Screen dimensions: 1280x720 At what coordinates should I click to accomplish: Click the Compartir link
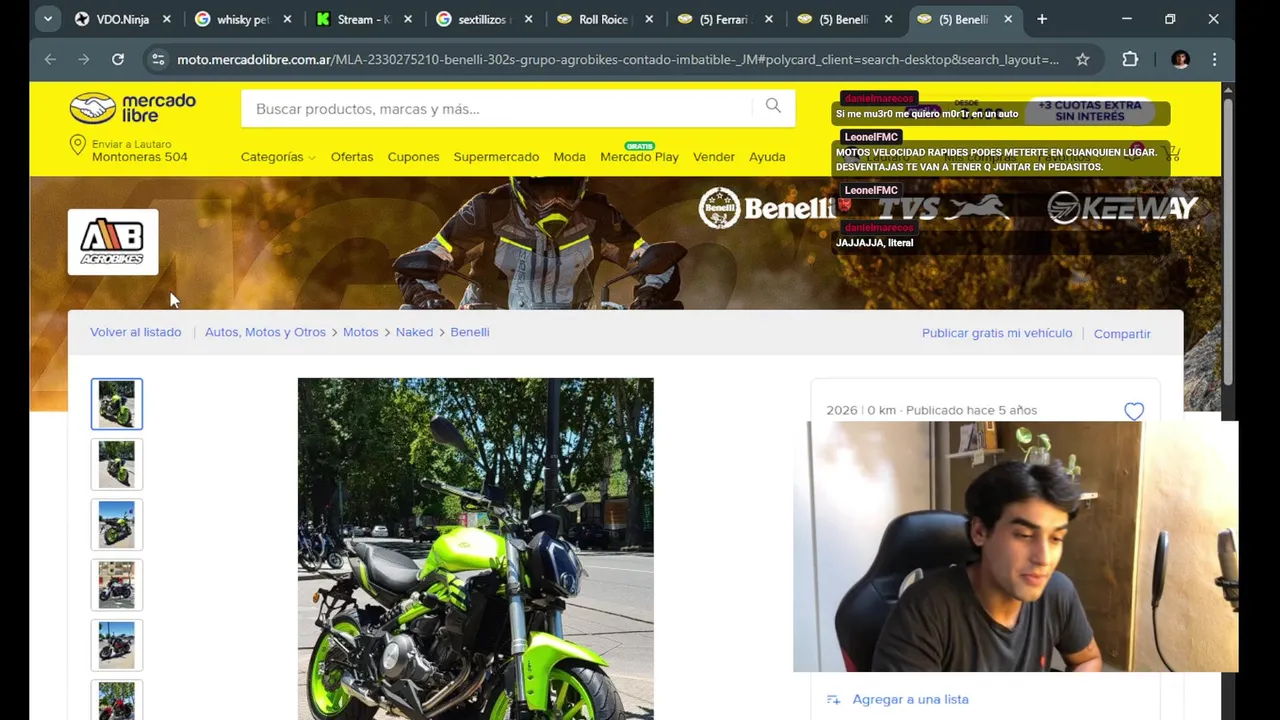(1122, 334)
